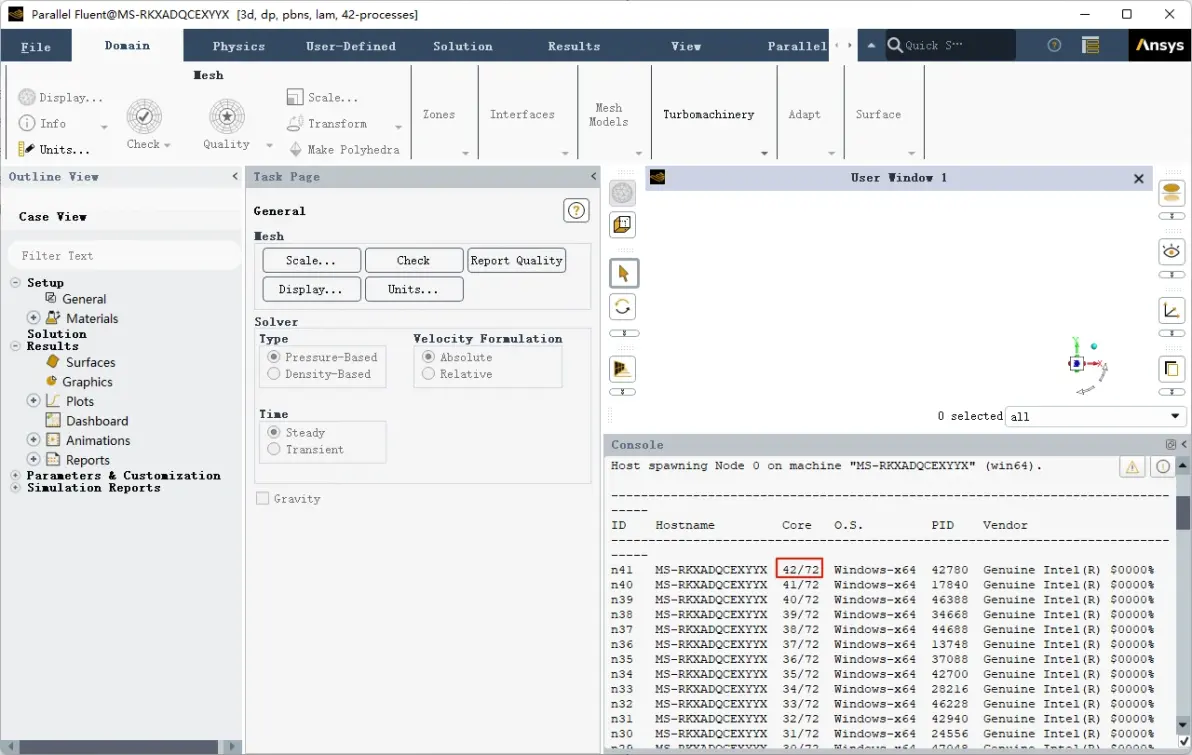The height and width of the screenshot is (755, 1192).
Task: Click the help question mark in General task page
Action: 576,211
